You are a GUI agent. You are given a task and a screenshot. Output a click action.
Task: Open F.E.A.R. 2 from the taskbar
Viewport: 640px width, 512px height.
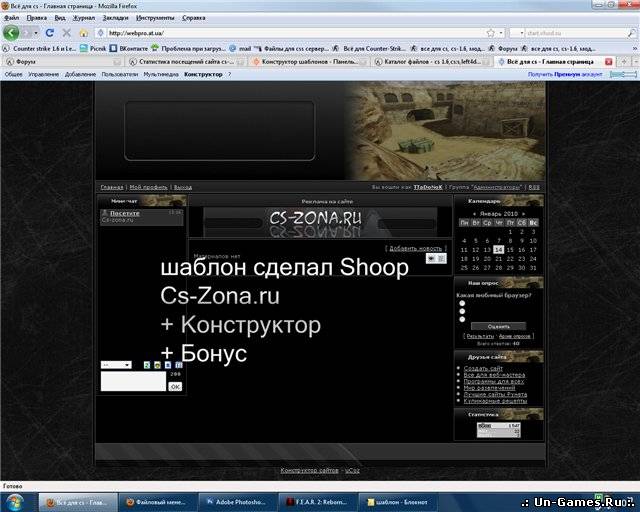click(x=317, y=501)
